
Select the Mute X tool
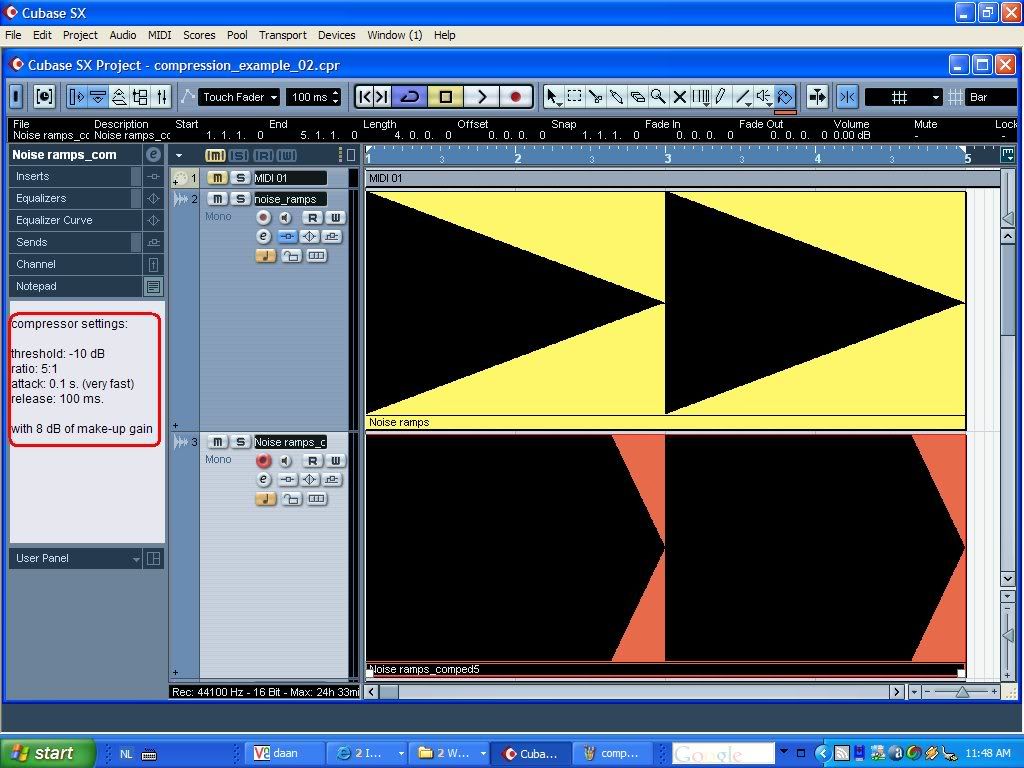pyautogui.click(x=679, y=97)
